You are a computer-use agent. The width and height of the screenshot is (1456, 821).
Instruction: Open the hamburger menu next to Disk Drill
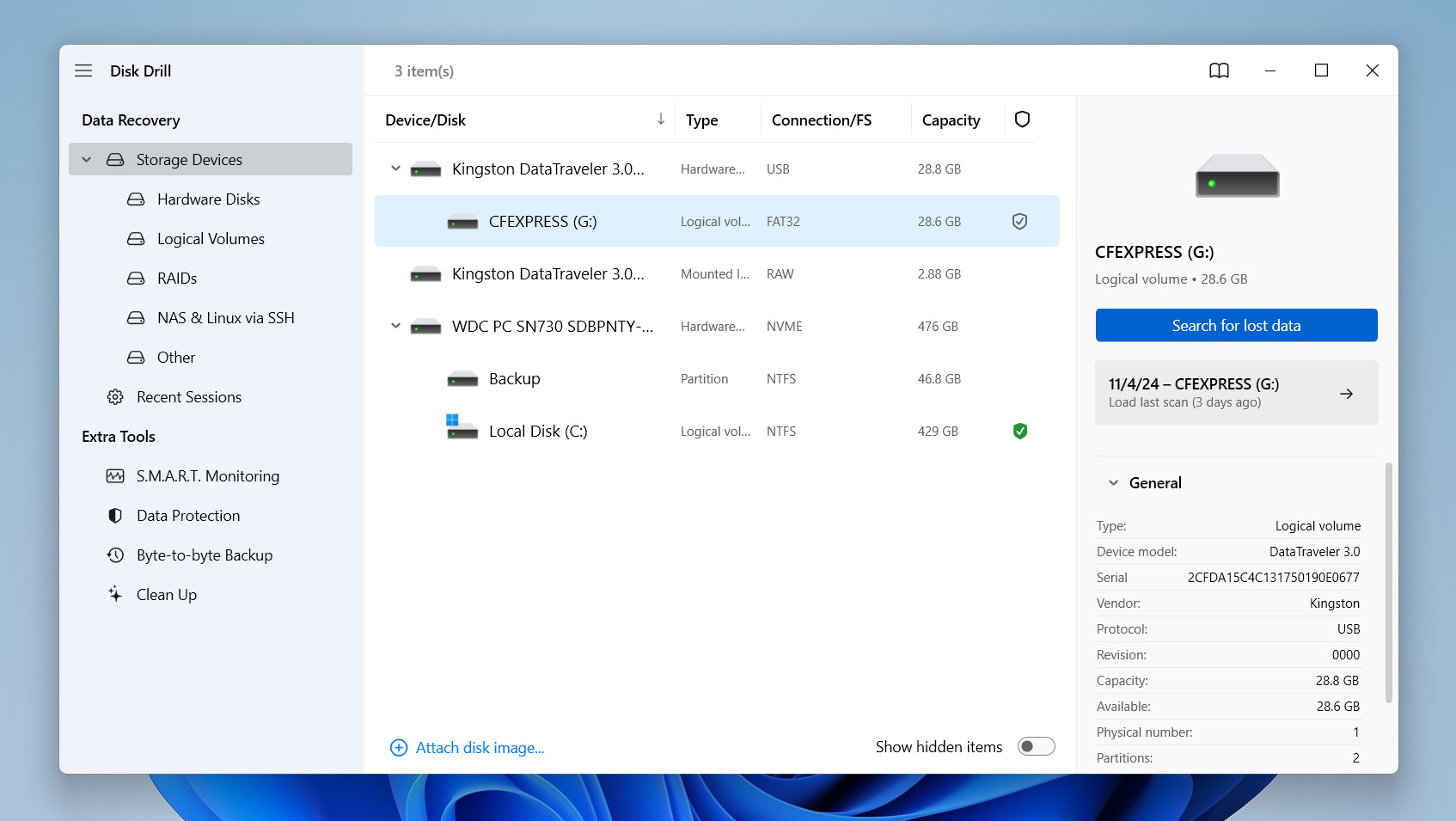point(83,70)
